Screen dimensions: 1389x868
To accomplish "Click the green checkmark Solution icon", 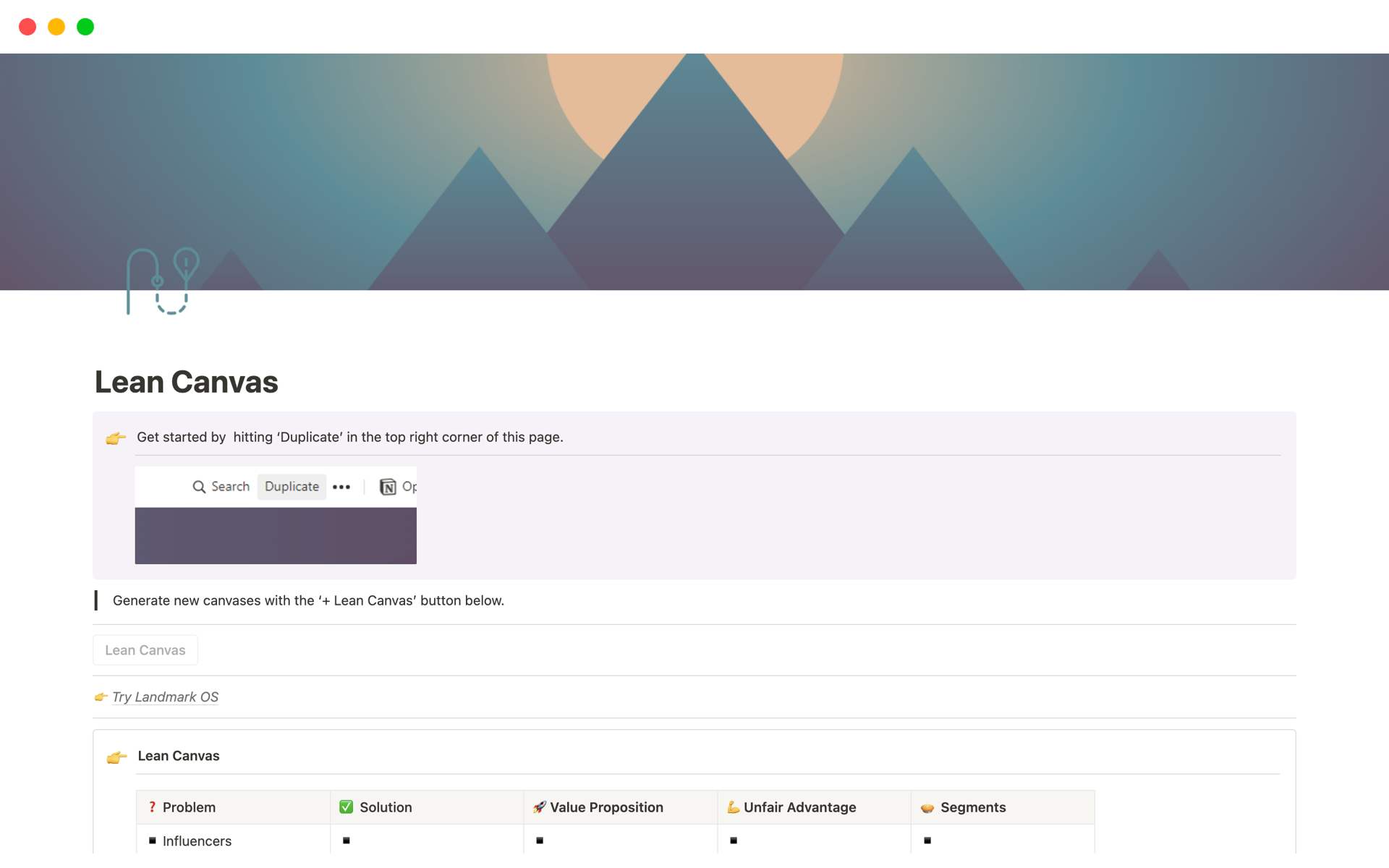I will click(x=347, y=807).
